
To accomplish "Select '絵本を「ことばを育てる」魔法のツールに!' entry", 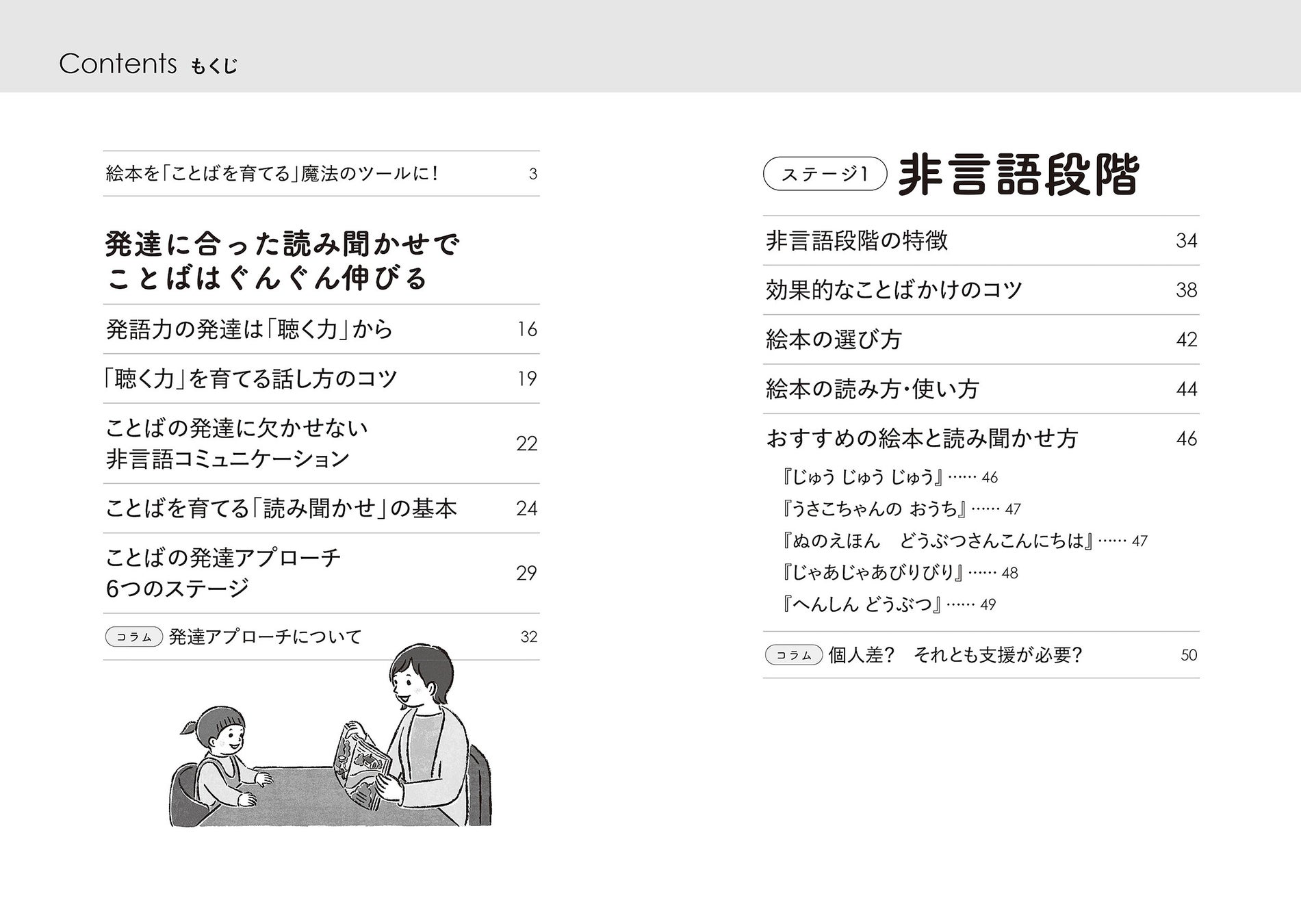I will [x=272, y=174].
